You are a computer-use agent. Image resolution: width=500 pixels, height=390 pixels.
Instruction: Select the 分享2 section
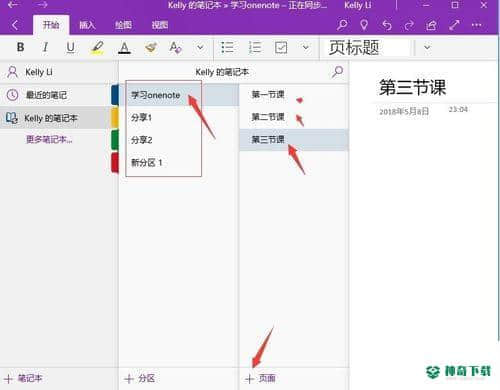[x=178, y=140]
